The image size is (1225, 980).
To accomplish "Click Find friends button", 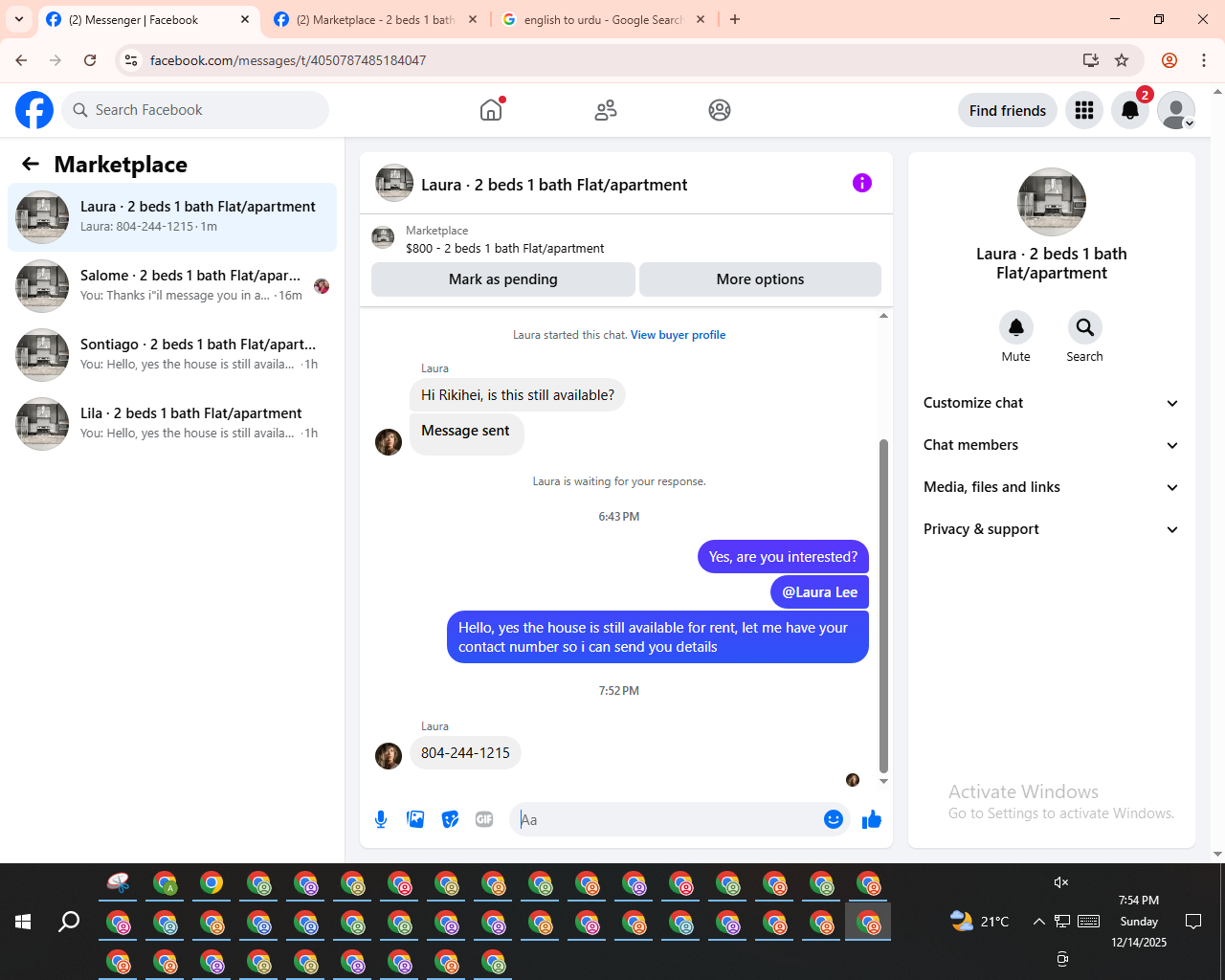I will pyautogui.click(x=1008, y=110).
